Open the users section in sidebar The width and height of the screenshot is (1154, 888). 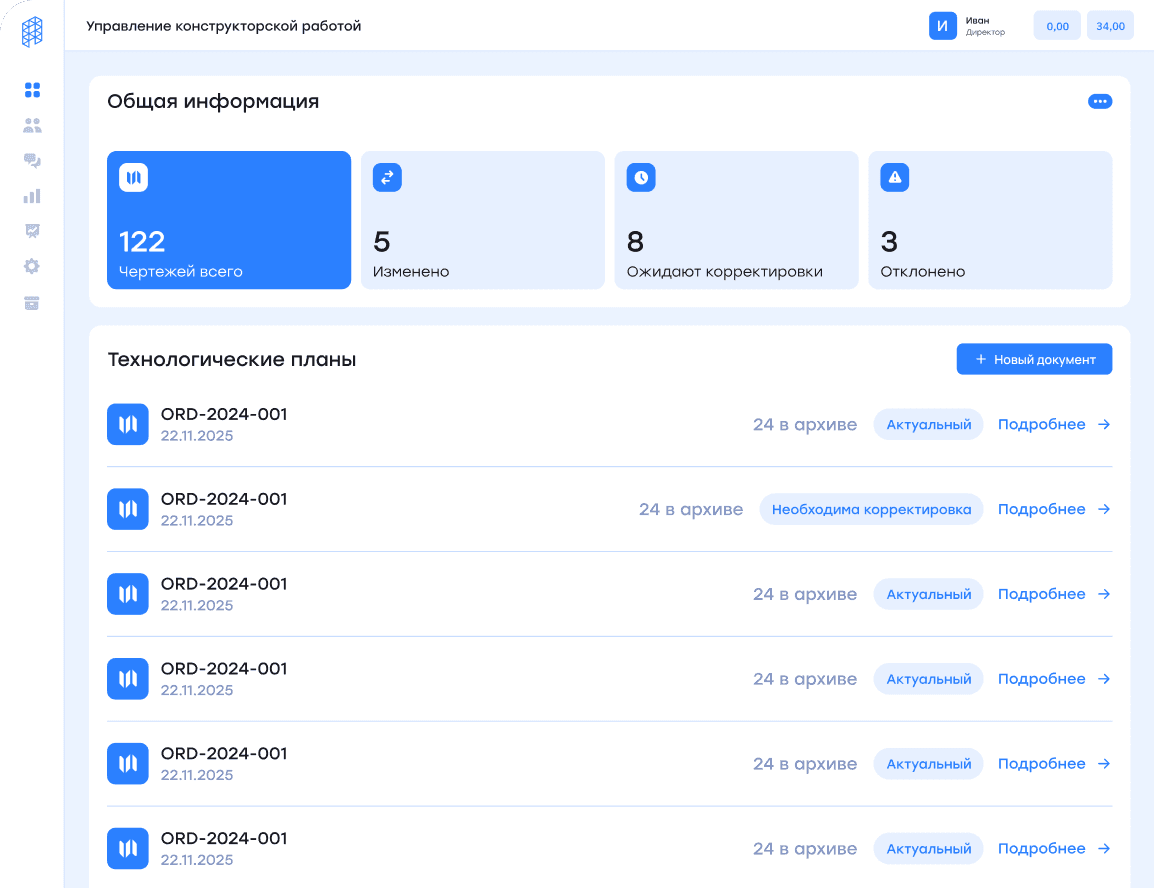(32, 126)
